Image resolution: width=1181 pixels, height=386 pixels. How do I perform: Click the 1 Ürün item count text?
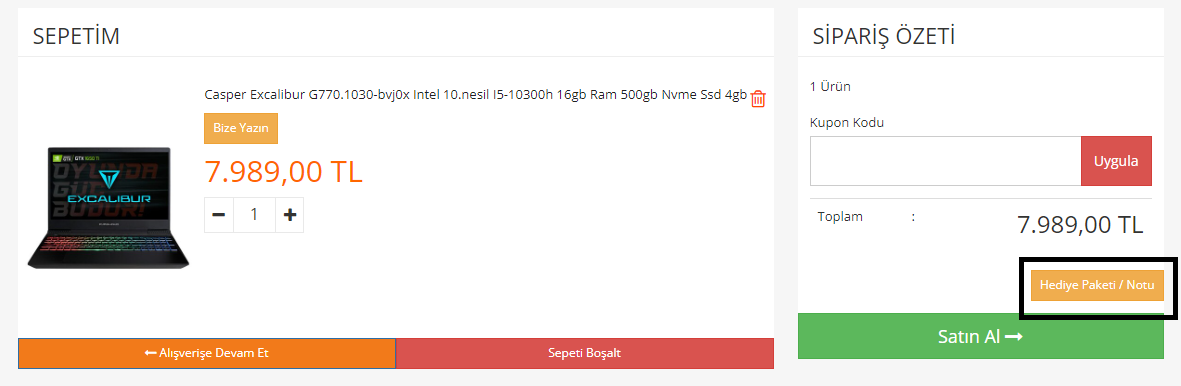pyautogui.click(x=830, y=86)
